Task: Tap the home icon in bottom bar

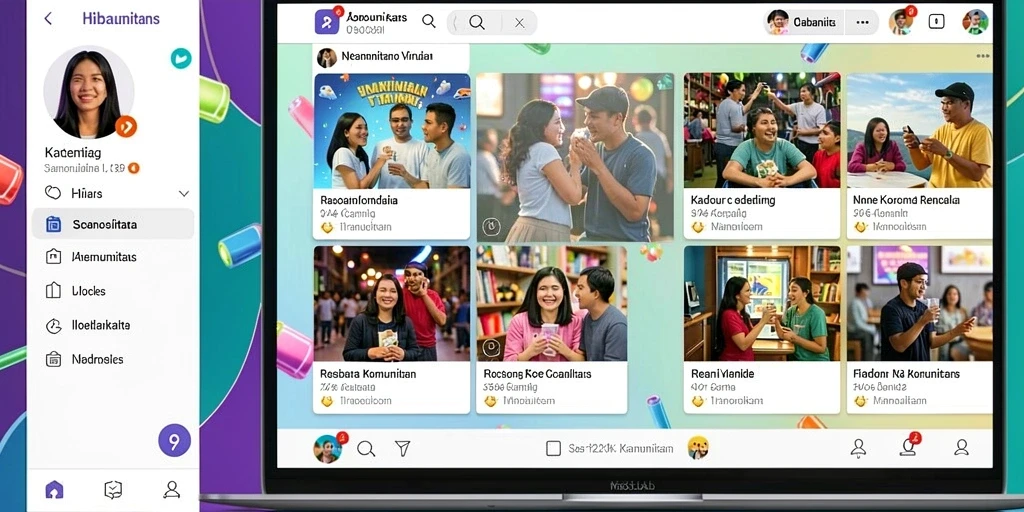Action: click(x=54, y=489)
